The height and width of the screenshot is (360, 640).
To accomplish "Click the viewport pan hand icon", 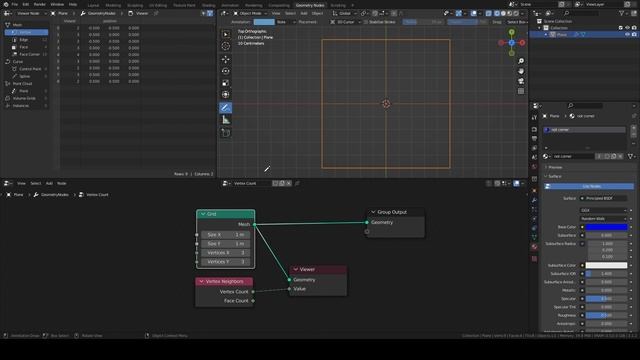I will (521, 71).
